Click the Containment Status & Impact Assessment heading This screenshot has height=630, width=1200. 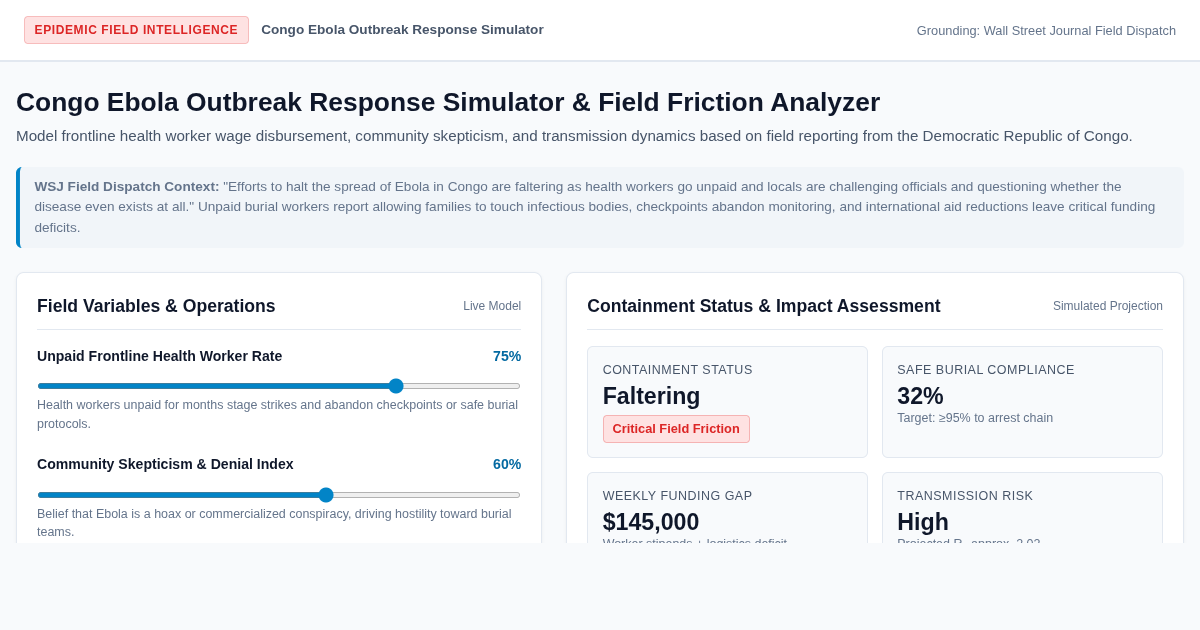pyautogui.click(x=764, y=306)
